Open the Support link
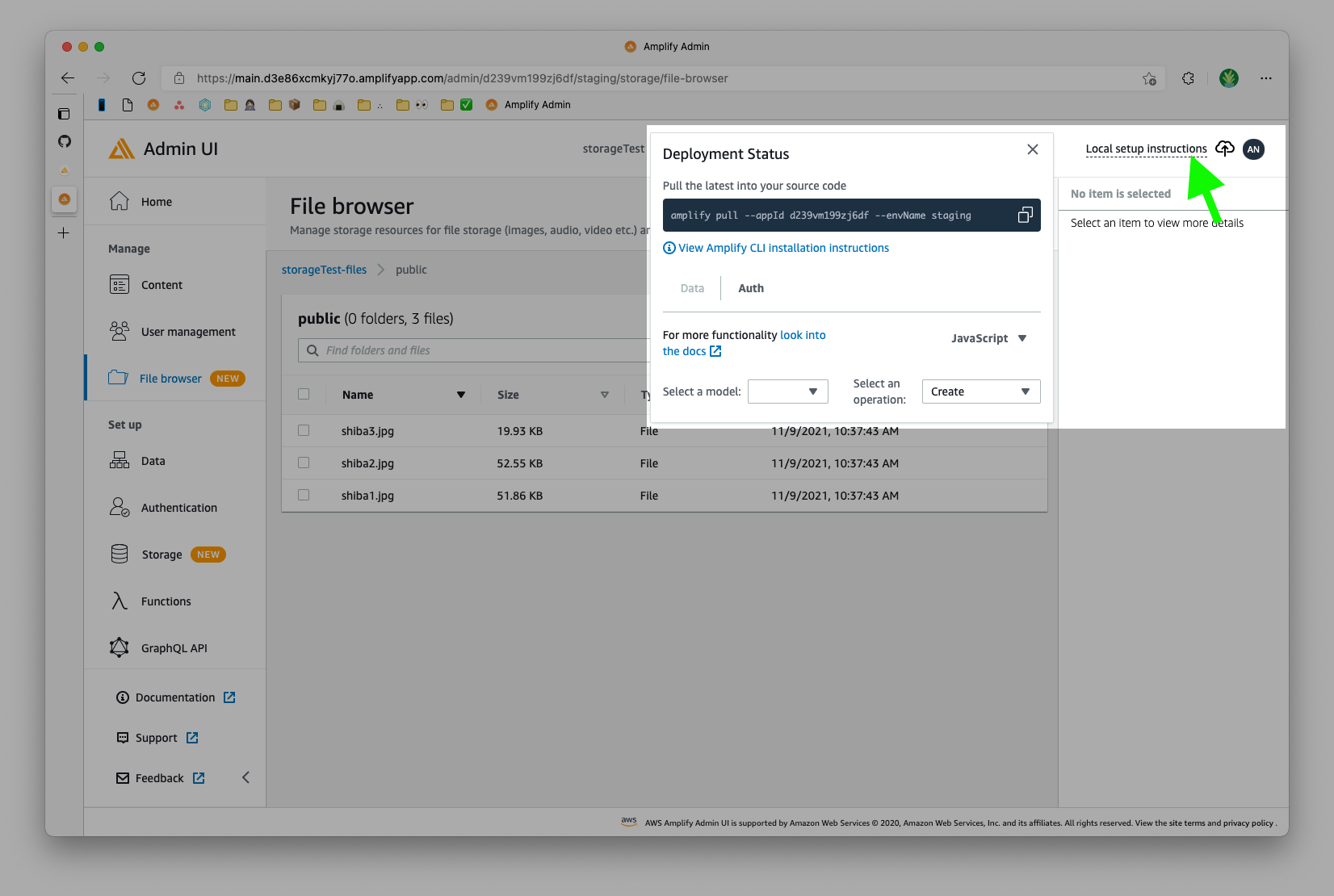 point(156,738)
